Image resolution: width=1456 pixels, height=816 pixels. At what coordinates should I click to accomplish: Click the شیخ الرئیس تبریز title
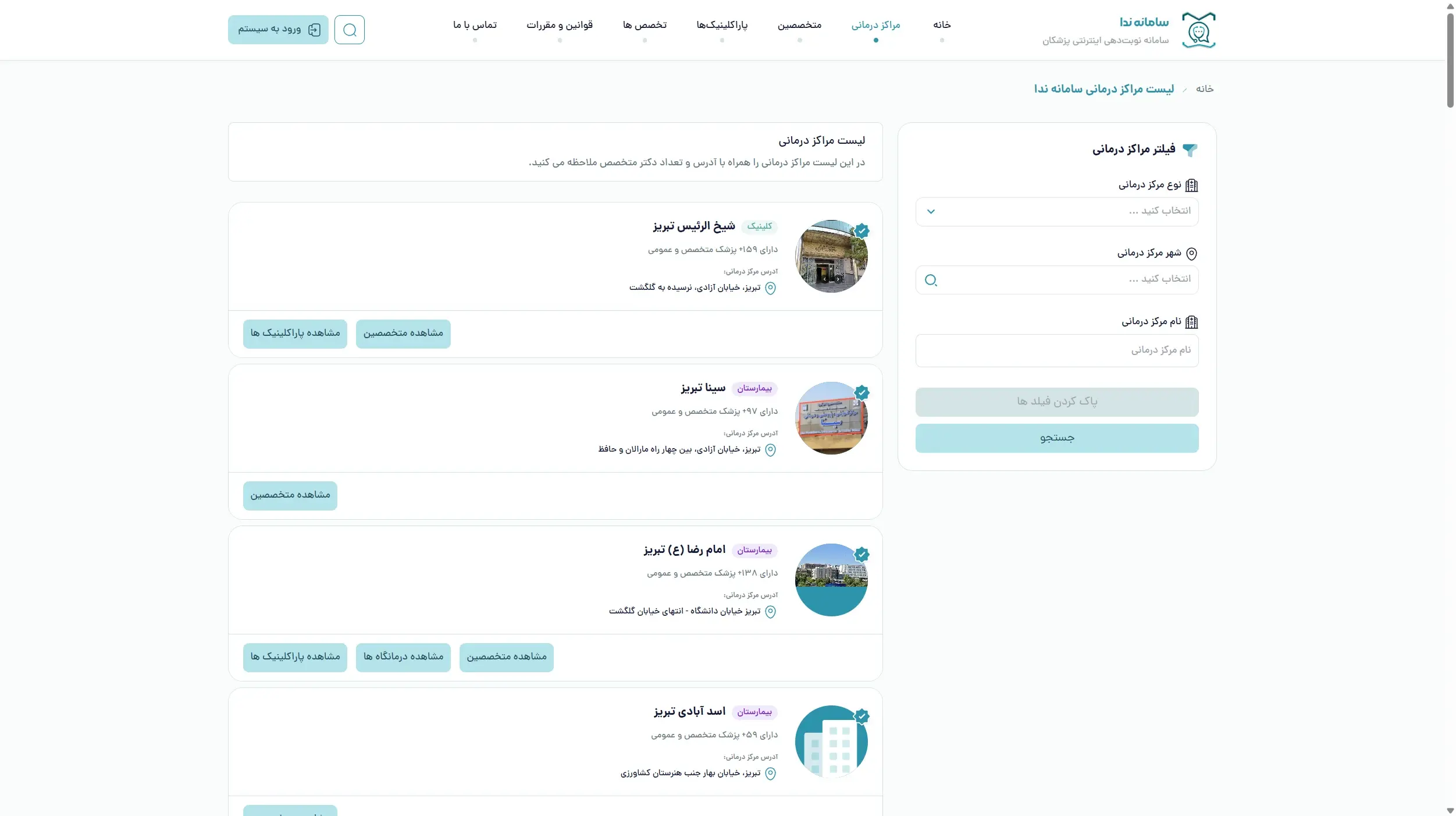click(x=694, y=226)
